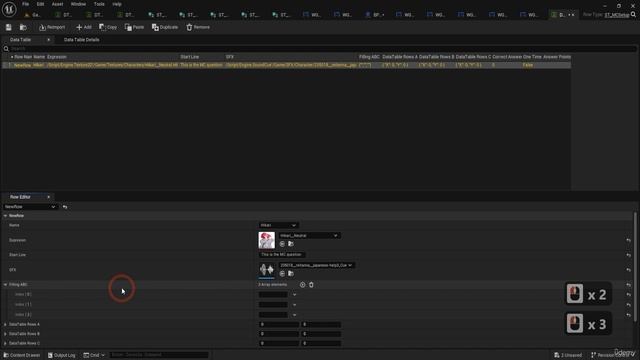The height and width of the screenshot is (360, 640).
Task: Open options arrow for Index 0
Action: 295,294
